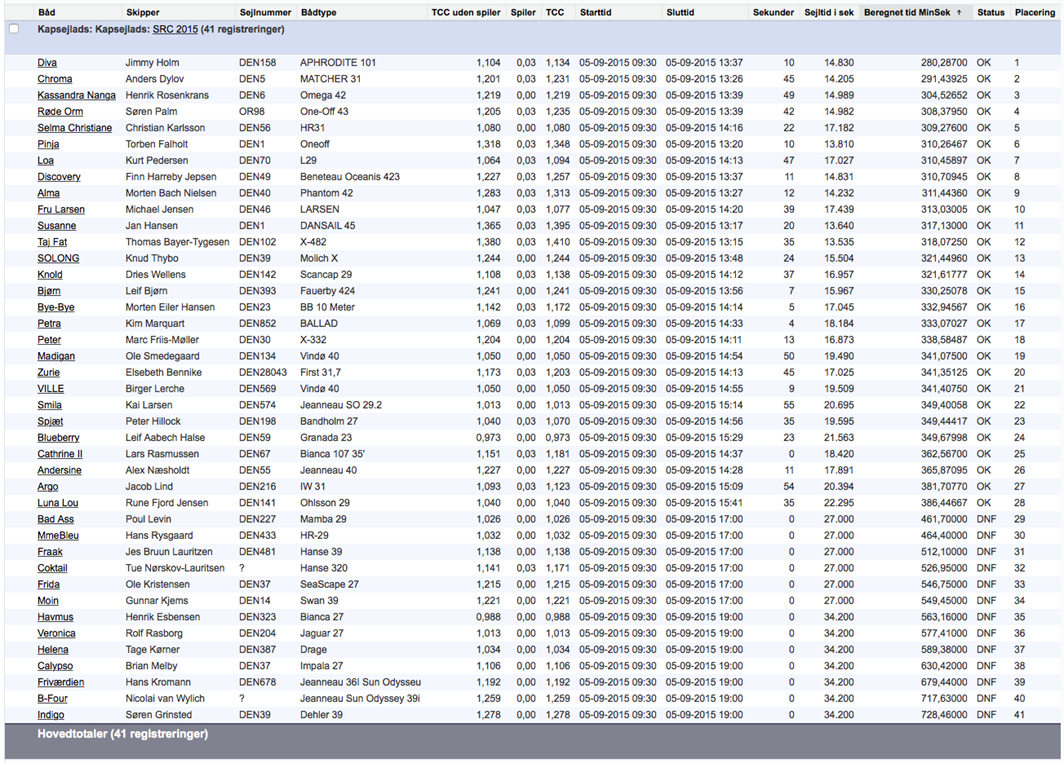Sort by the Status column header
Image resolution: width=1064 pixels, height=763 pixels.
[991, 12]
